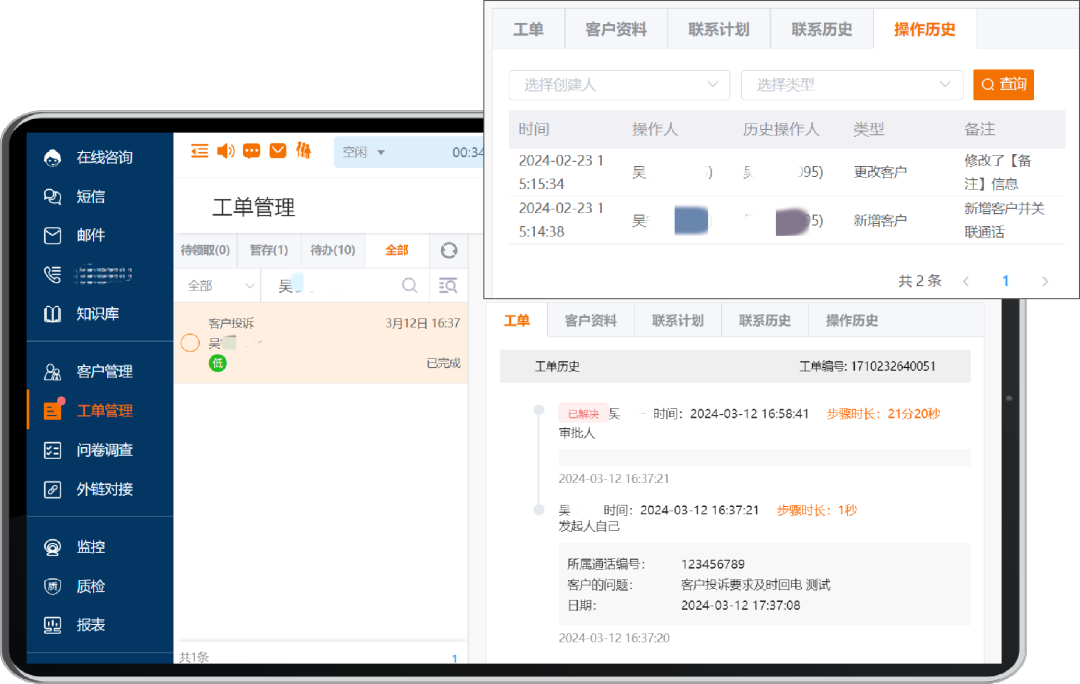The height and width of the screenshot is (684, 1080).
Task: Open the 全部 filter dropdown in list
Action: click(220, 285)
